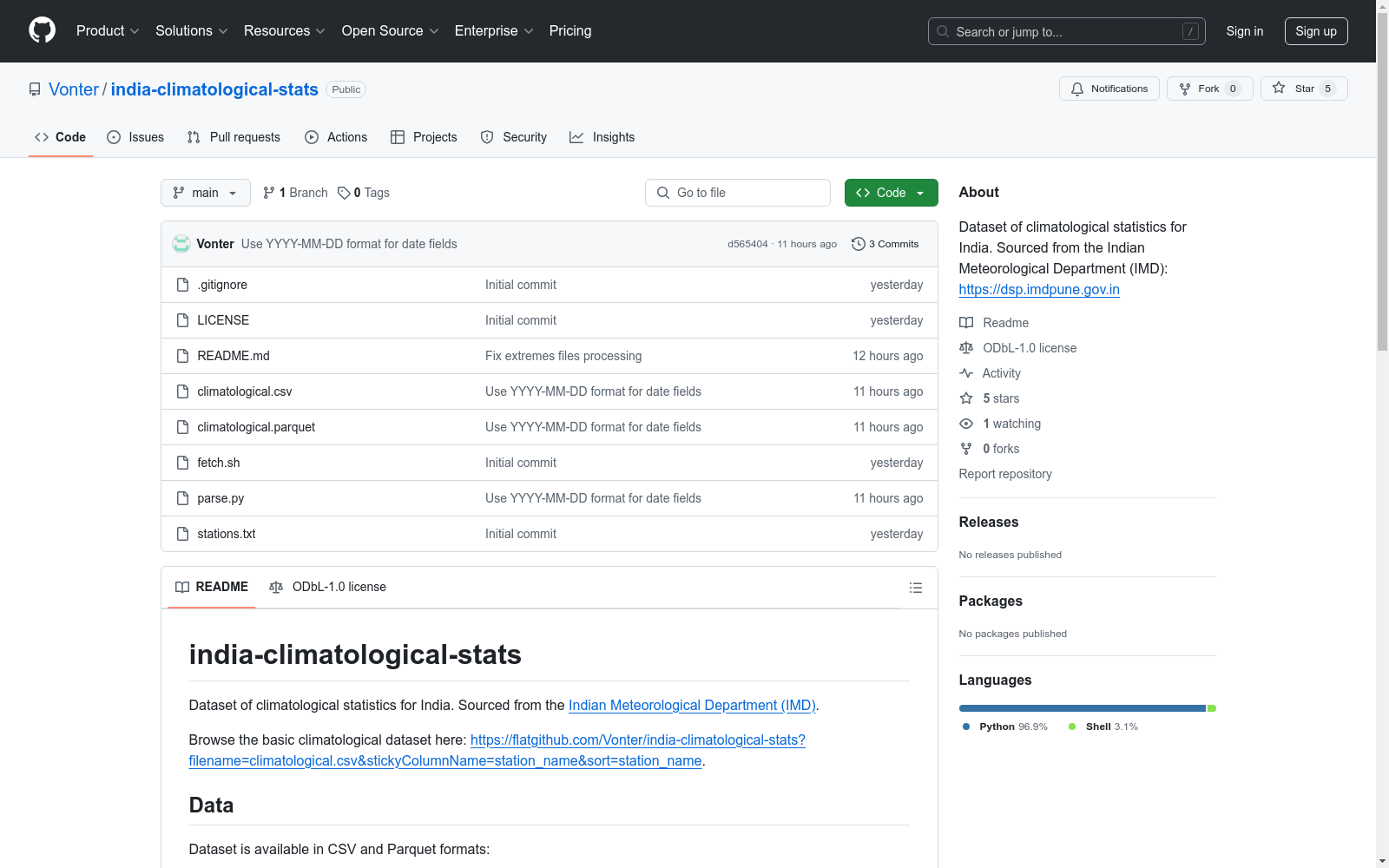Open the Releases section heading
The height and width of the screenshot is (868, 1389).
tap(989, 522)
